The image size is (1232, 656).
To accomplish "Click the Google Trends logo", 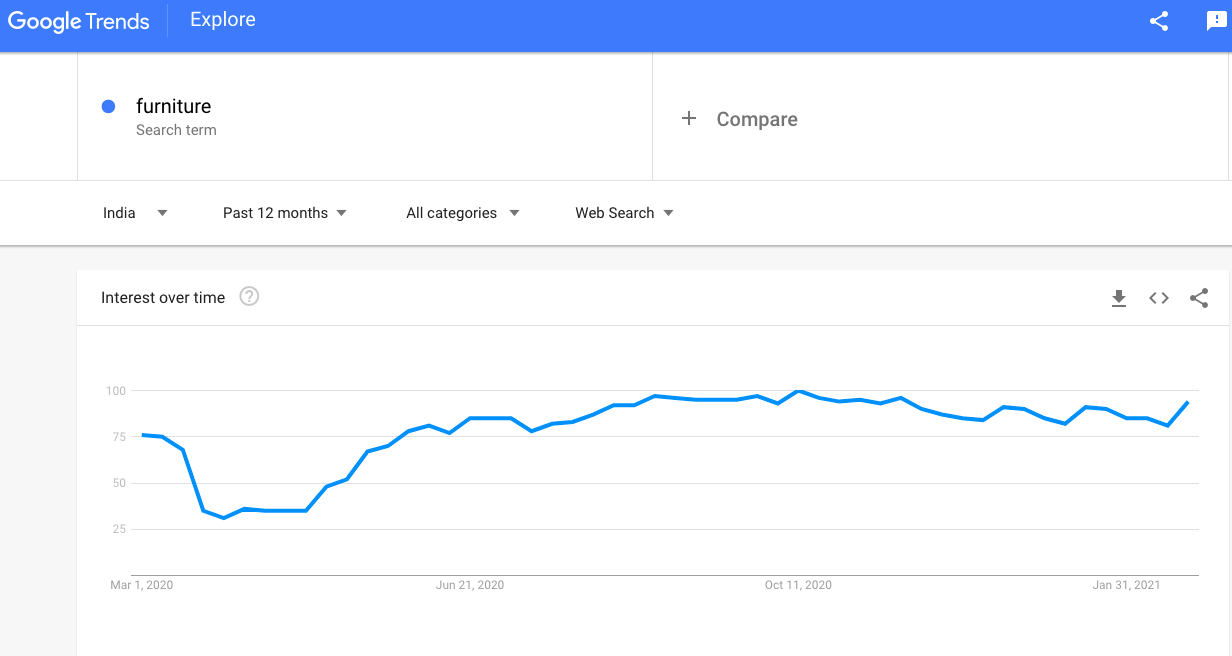I will coord(79,21).
